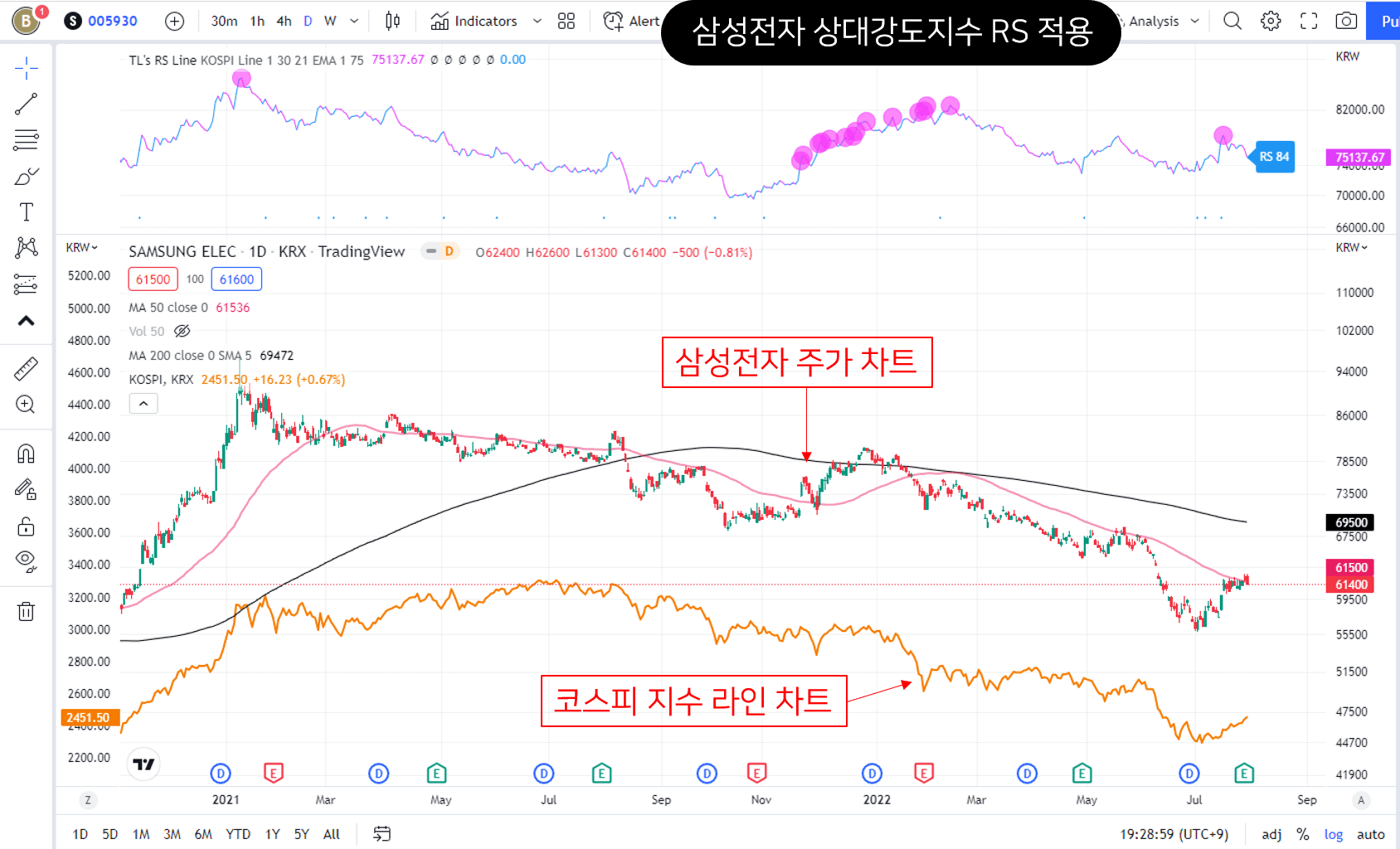Image resolution: width=1400 pixels, height=849 pixels.
Task: Click the Publish button
Action: (1385, 21)
